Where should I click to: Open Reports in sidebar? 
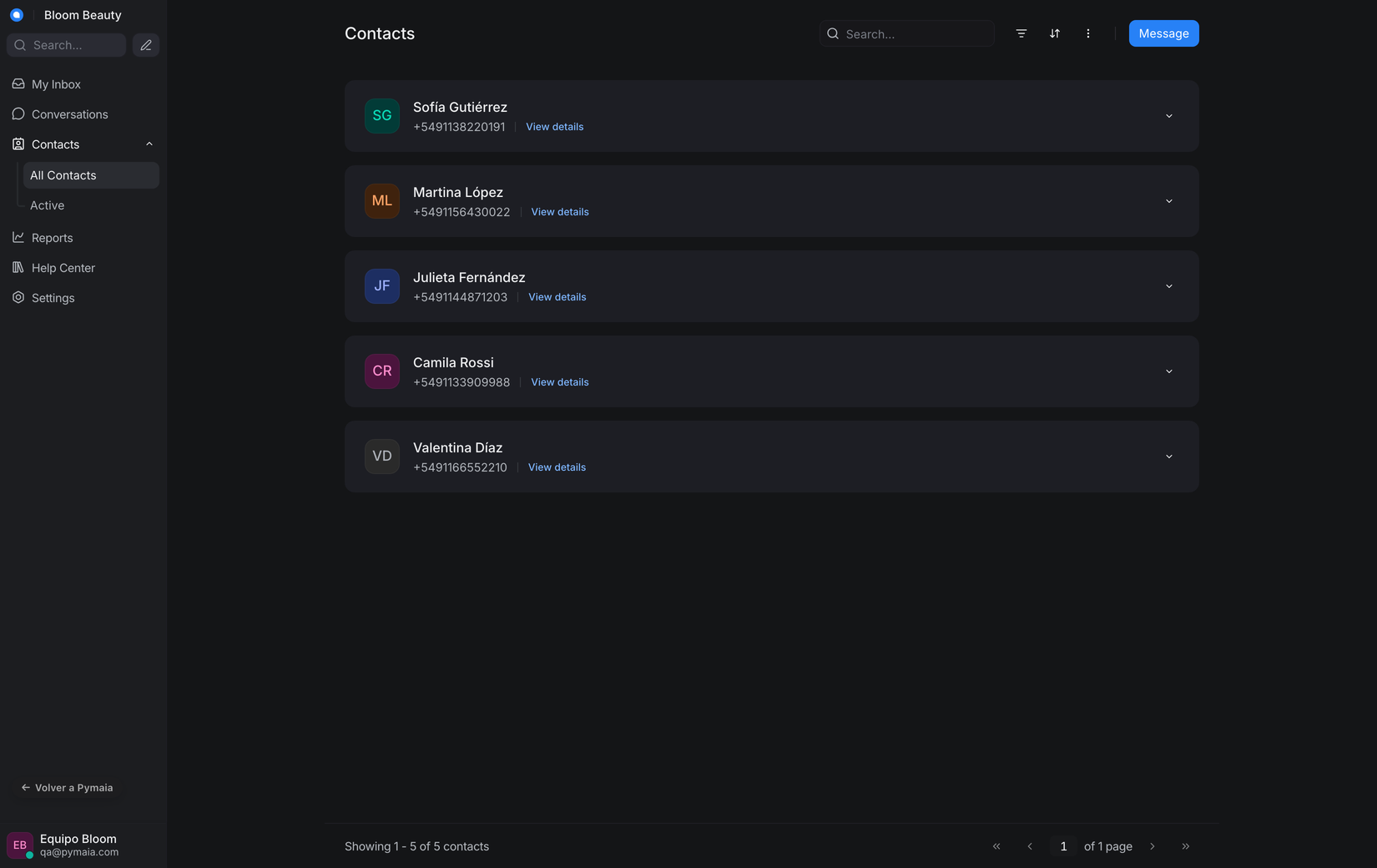point(83,238)
